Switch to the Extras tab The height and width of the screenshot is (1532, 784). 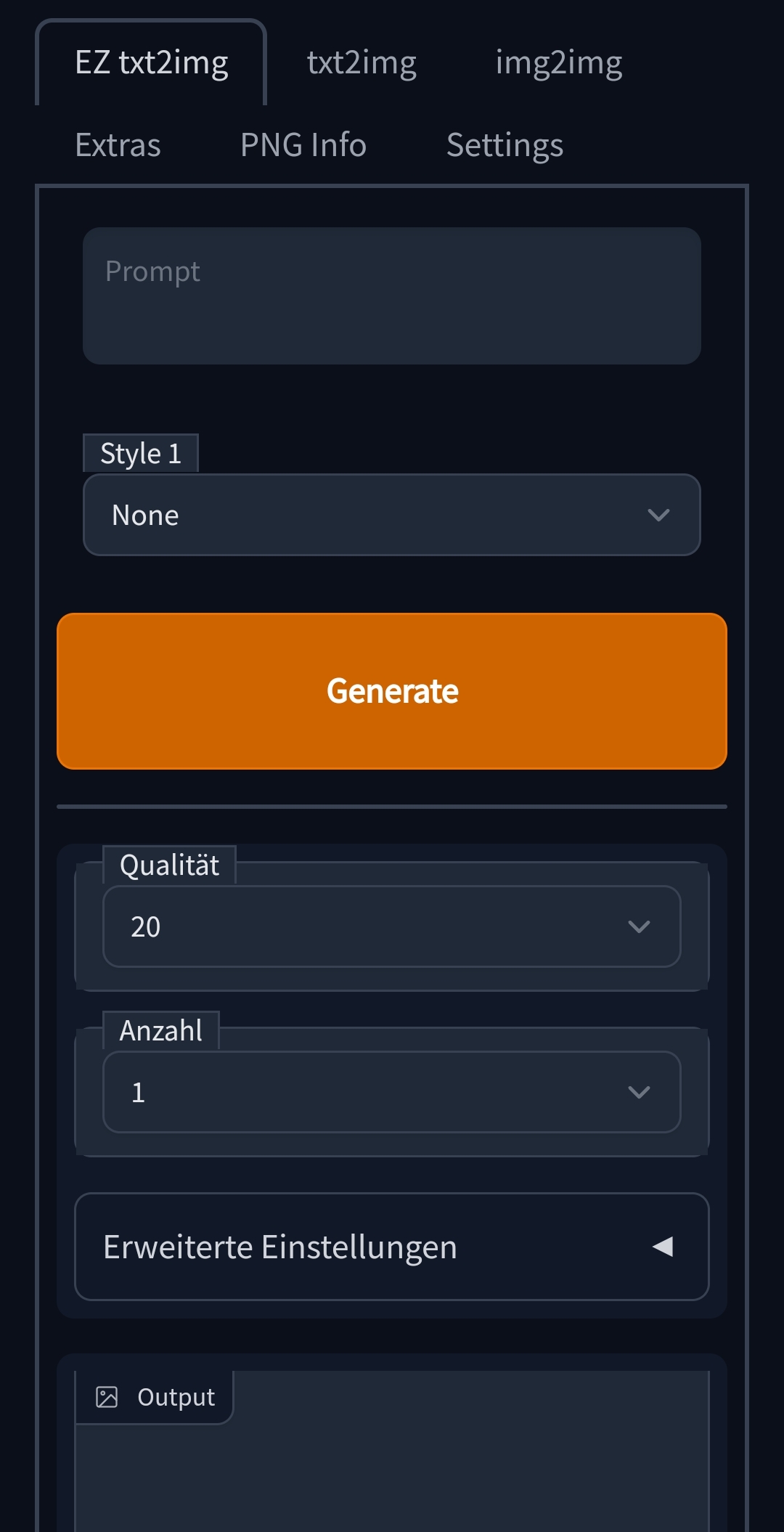pyautogui.click(x=118, y=144)
